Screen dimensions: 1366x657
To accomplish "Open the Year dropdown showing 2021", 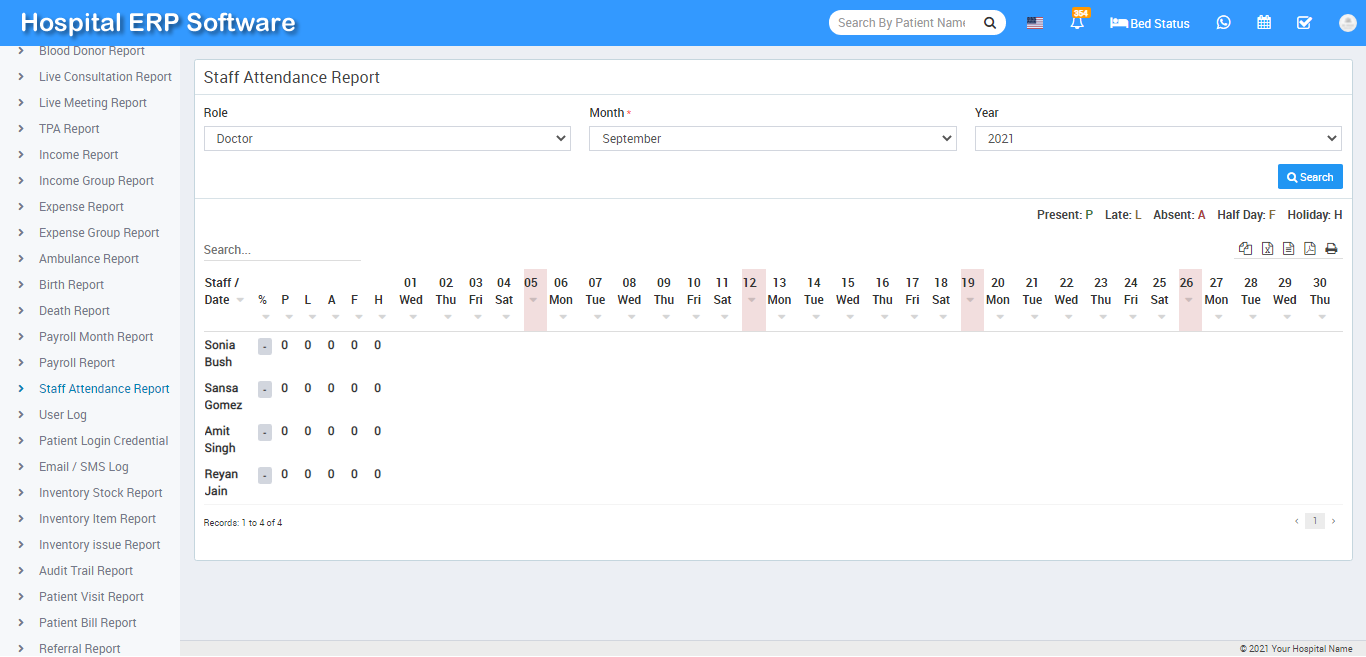I will pos(1158,139).
